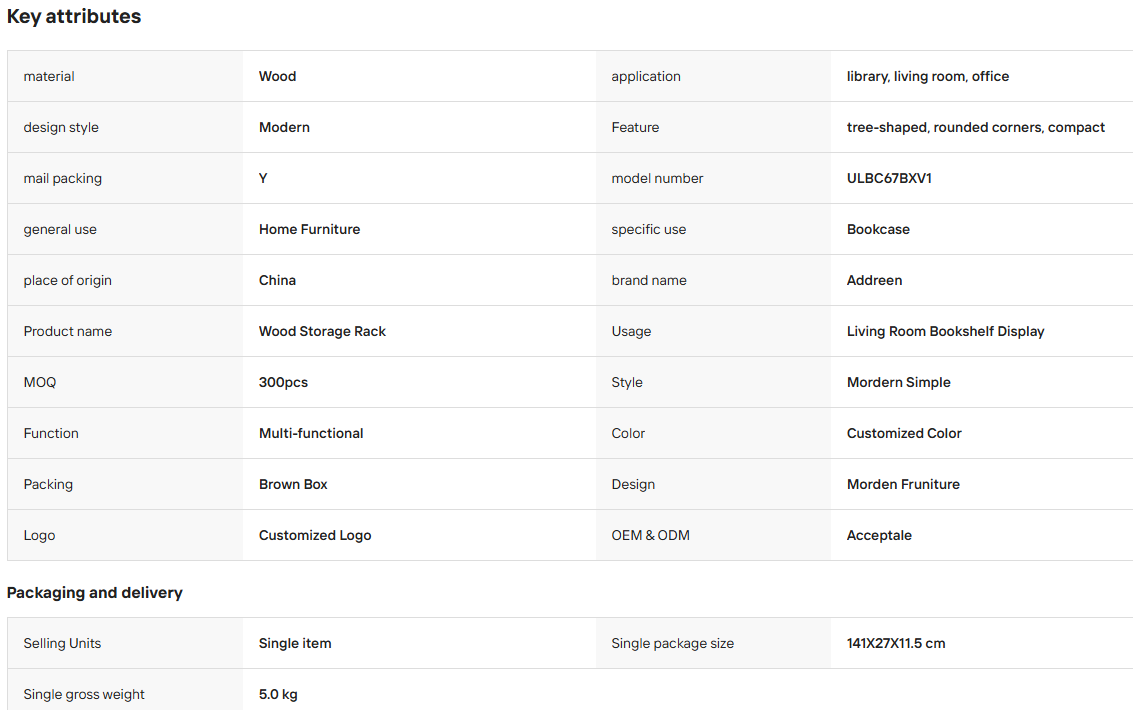1133x710 pixels.
Task: Click the model number ULBC67BXV1
Action: click(889, 178)
